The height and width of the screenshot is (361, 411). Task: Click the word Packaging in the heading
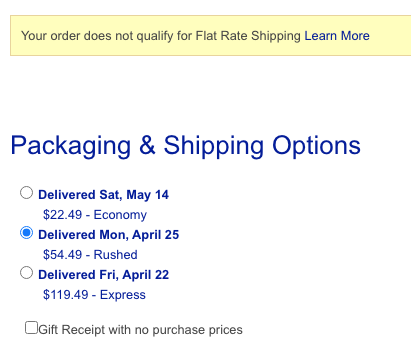click(x=71, y=146)
